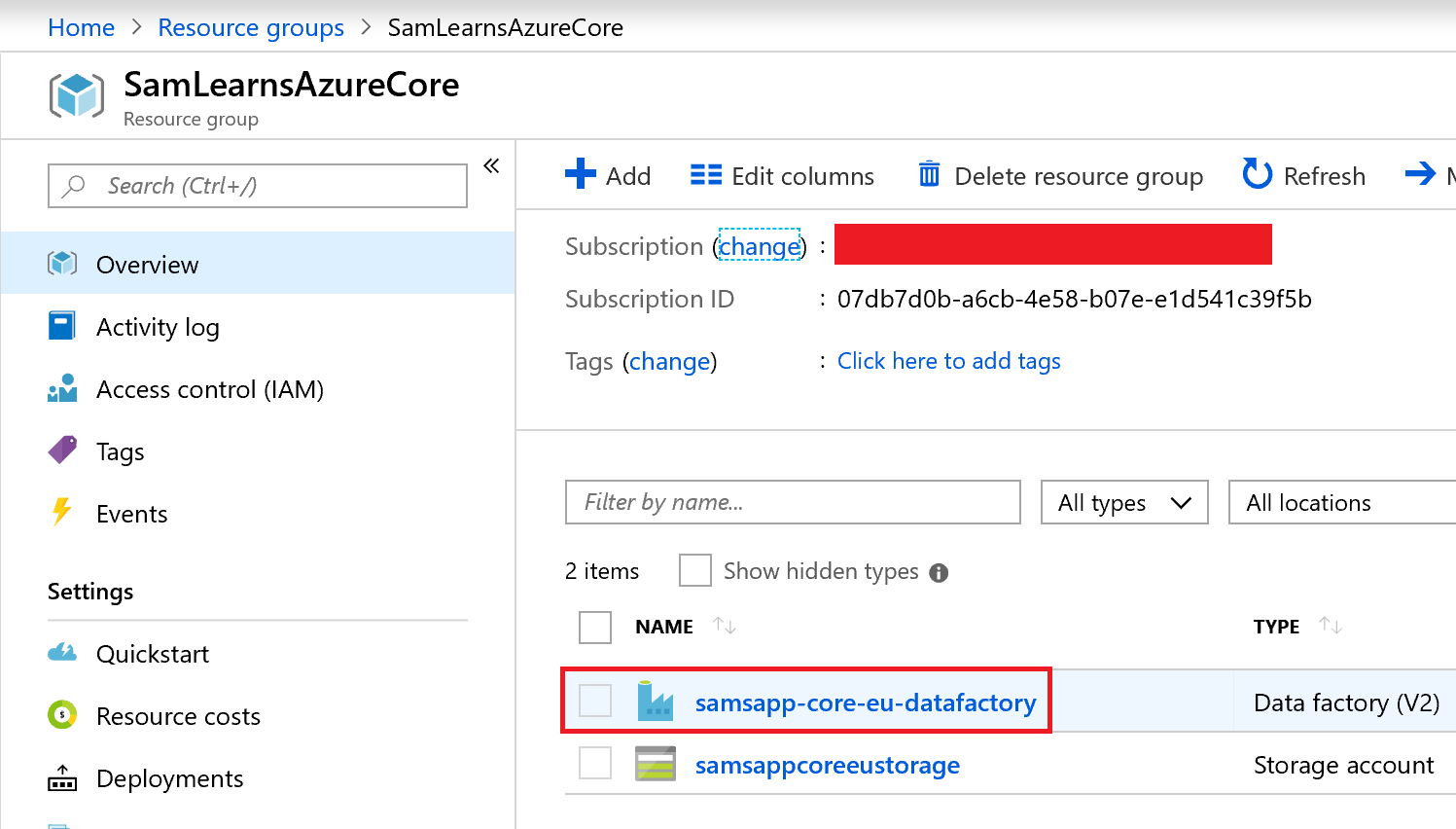Click the Refresh arrow icon
The width and height of the screenshot is (1456, 829).
point(1257,174)
